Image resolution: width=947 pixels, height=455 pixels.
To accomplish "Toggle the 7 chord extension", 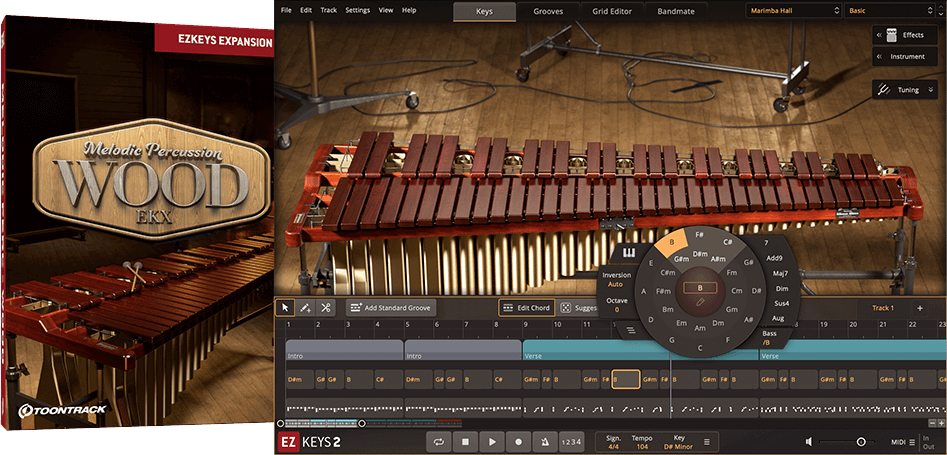I will tap(766, 243).
